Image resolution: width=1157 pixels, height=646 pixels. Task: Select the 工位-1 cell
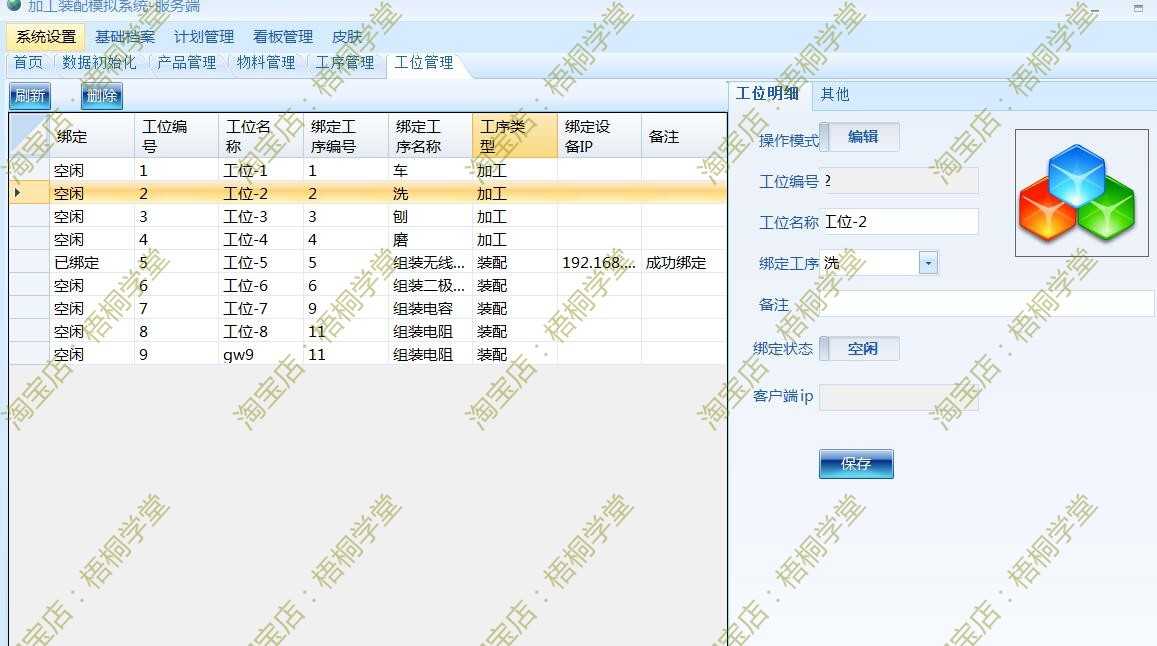[x=261, y=171]
